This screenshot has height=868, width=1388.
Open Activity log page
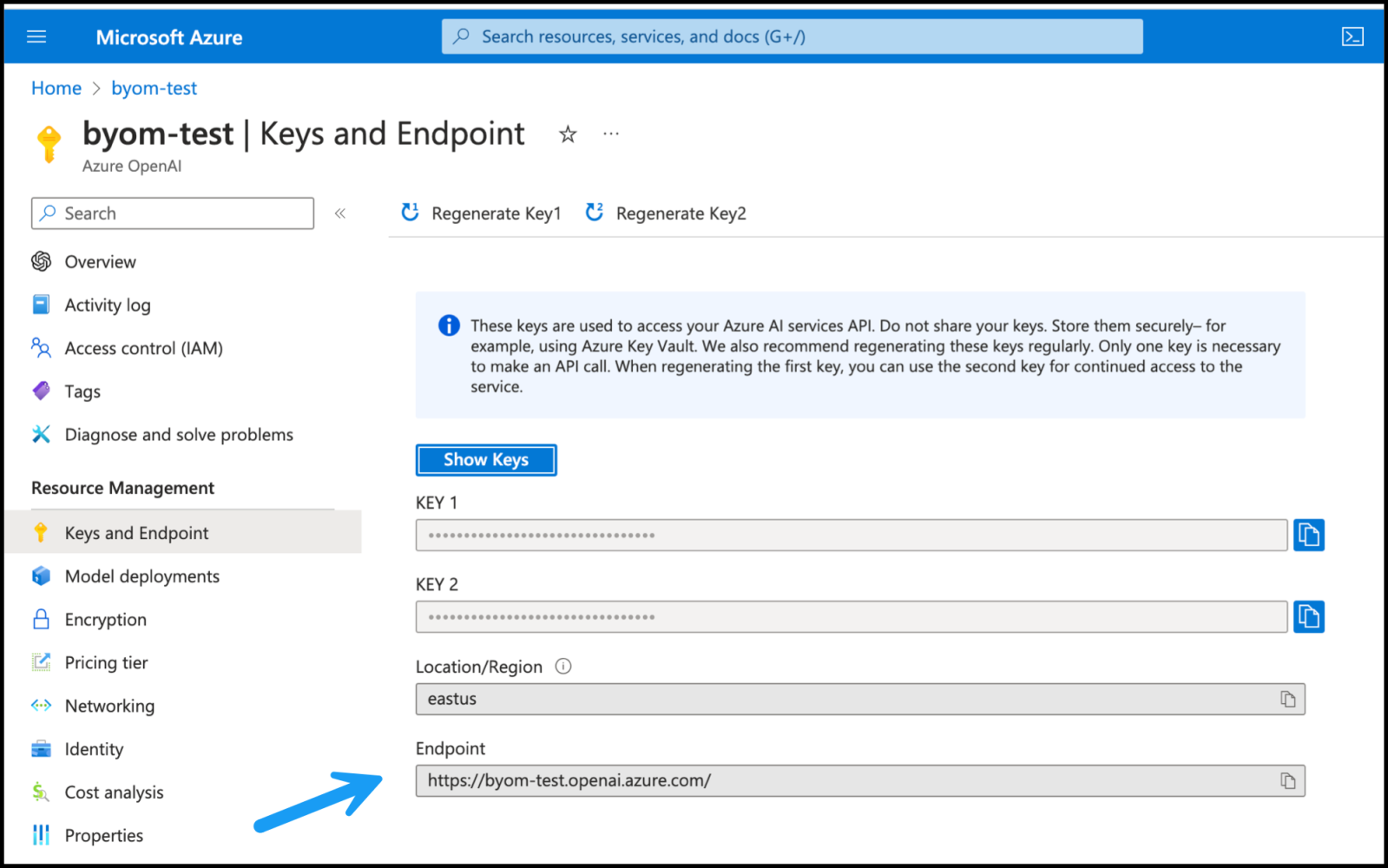108,306
